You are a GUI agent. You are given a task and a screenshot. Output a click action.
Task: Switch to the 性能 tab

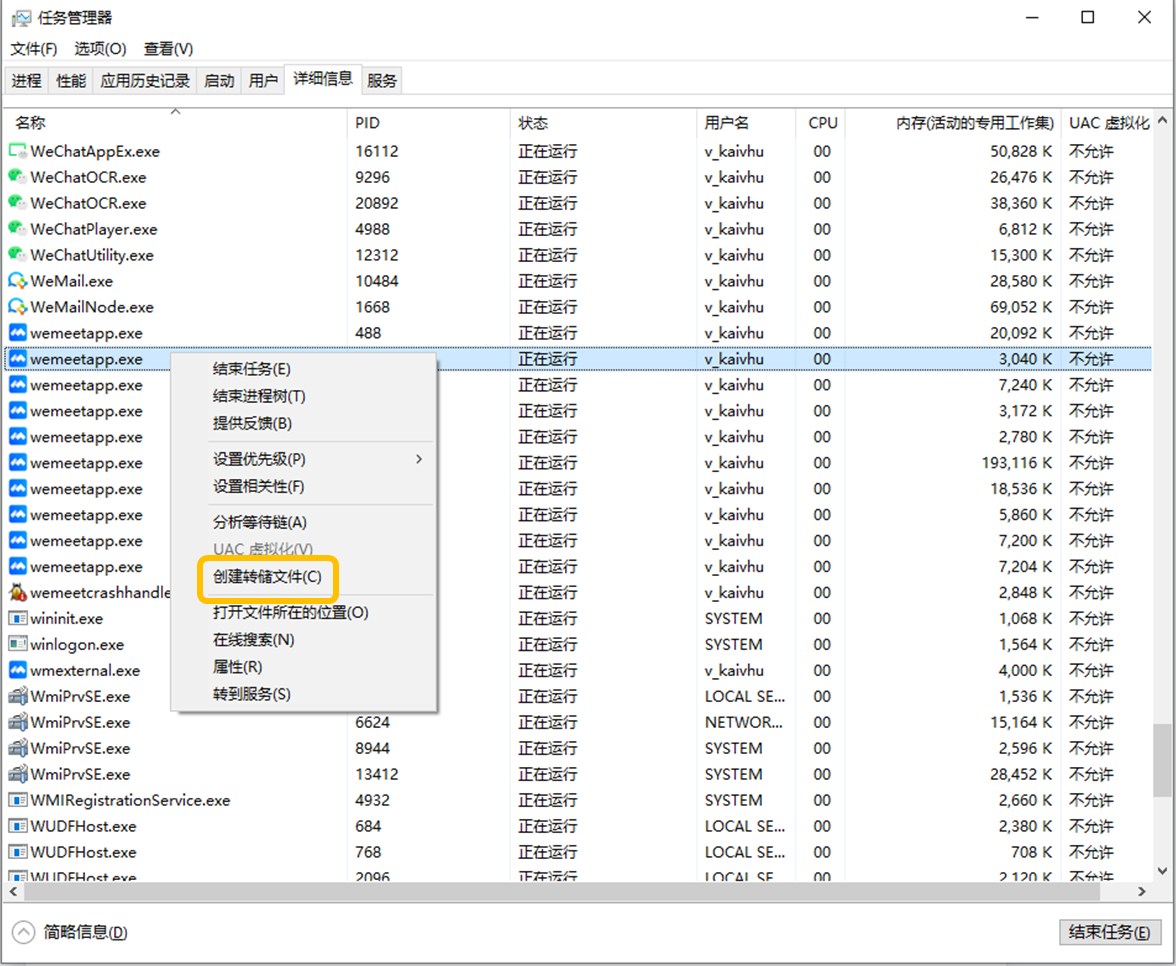click(71, 80)
